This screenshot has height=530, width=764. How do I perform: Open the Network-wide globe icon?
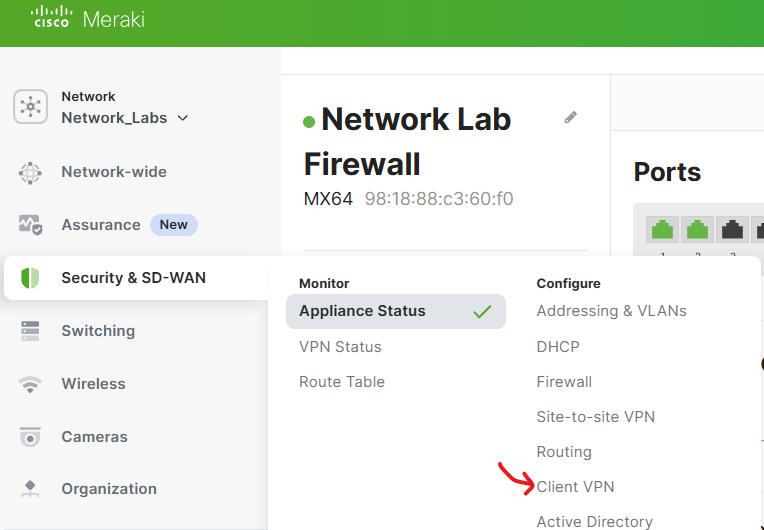(x=30, y=172)
